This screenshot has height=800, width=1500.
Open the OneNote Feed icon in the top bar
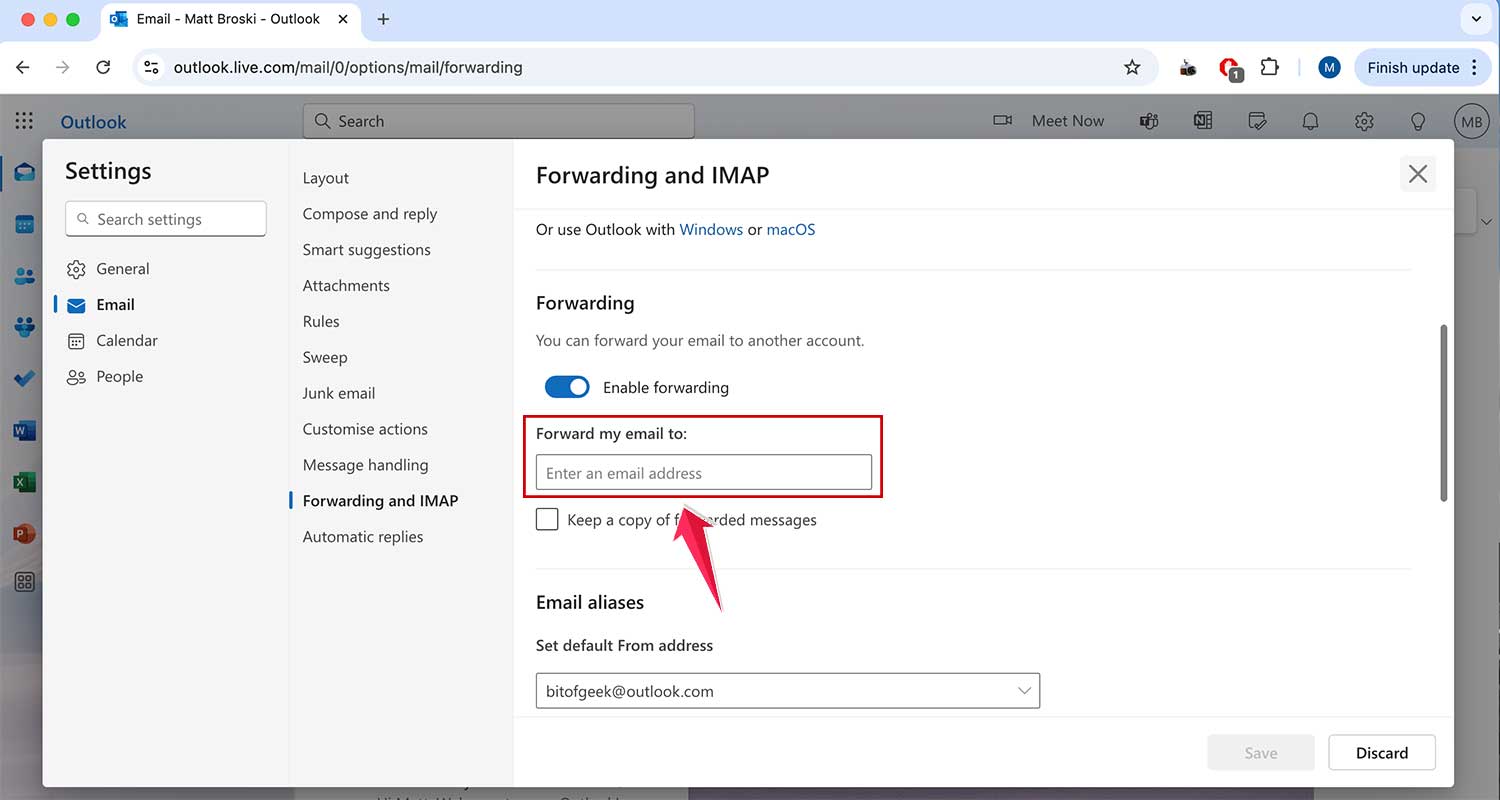(x=1202, y=121)
